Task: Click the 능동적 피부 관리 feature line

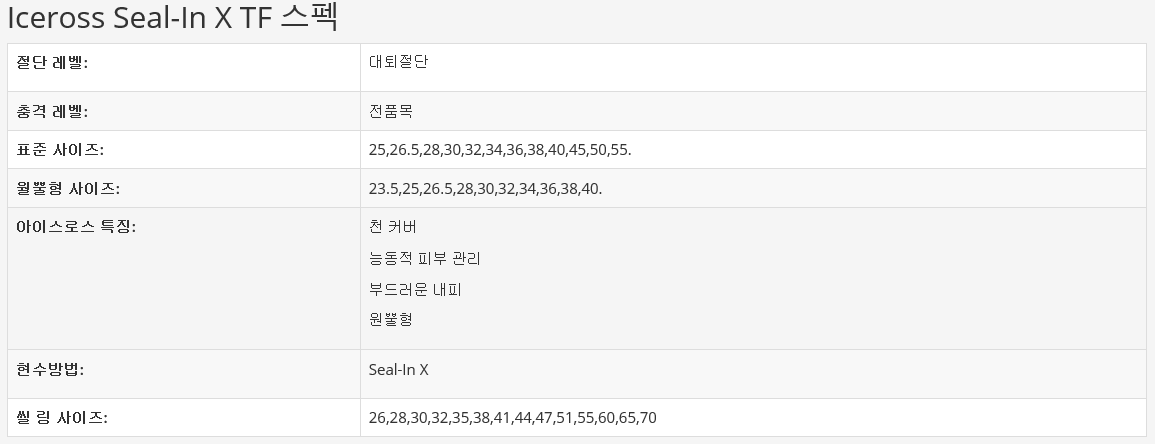Action: point(424,259)
